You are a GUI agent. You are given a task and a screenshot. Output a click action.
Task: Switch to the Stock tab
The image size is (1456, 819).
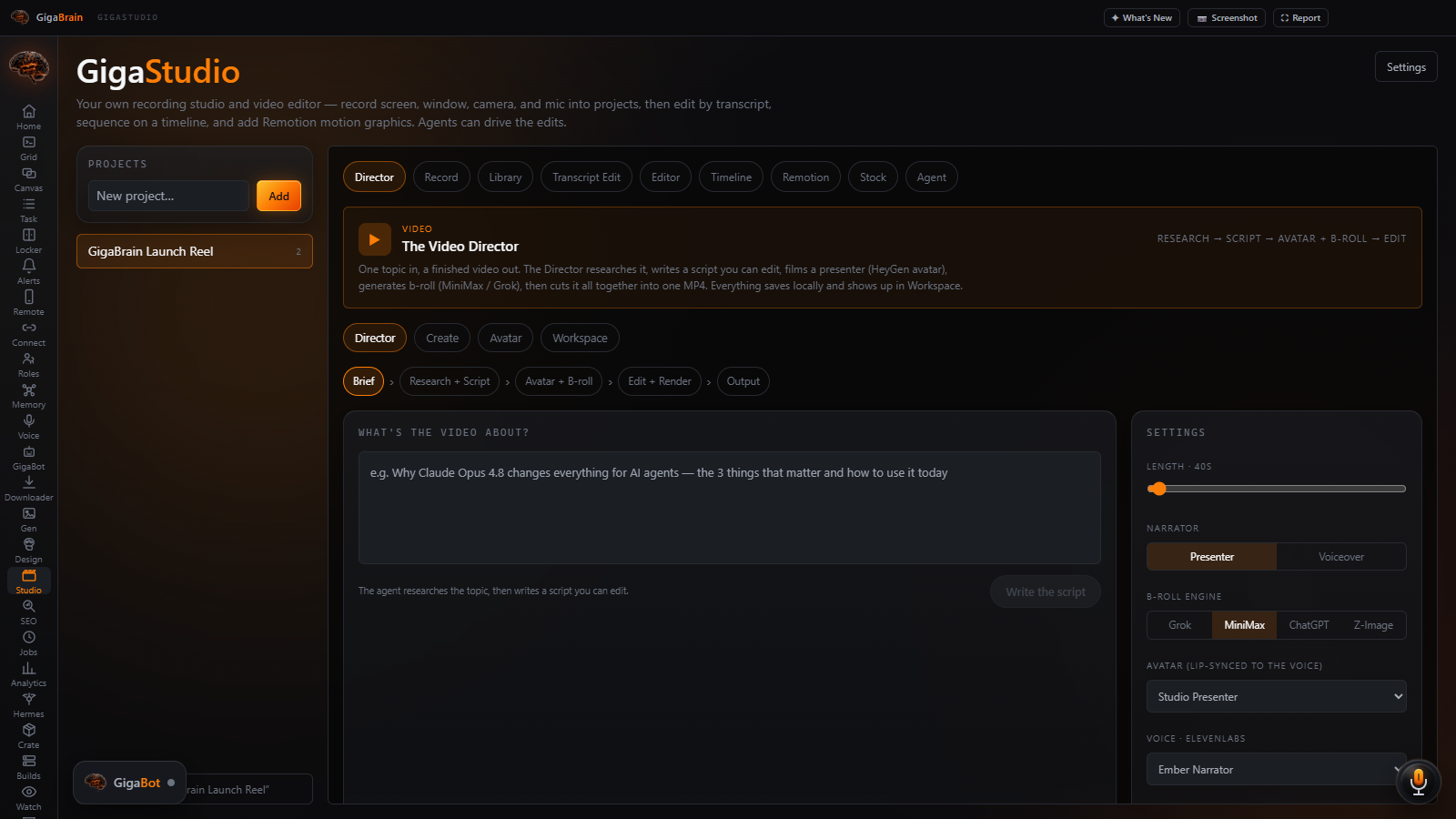point(873,177)
